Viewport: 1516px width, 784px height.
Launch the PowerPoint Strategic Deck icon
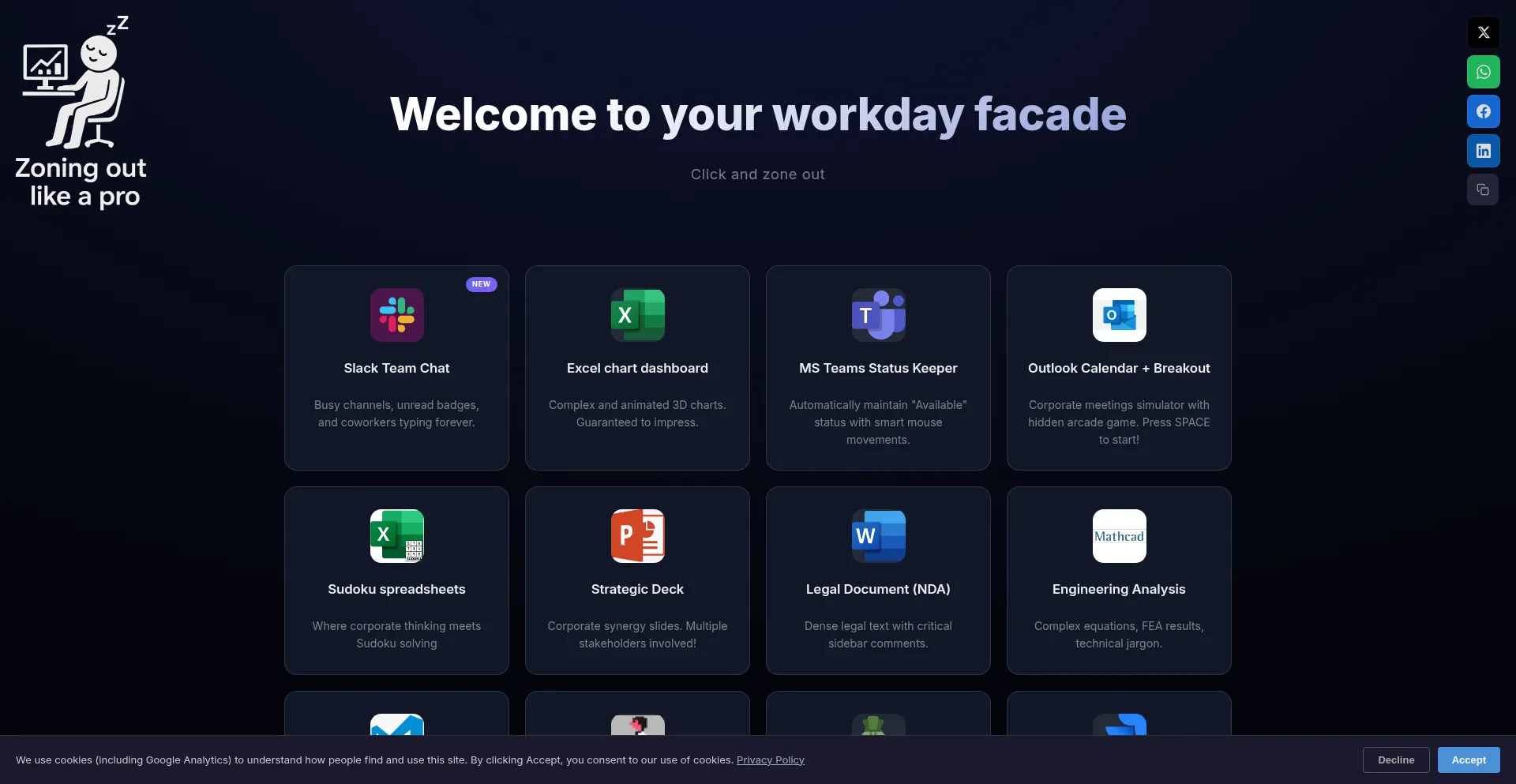[x=638, y=536]
